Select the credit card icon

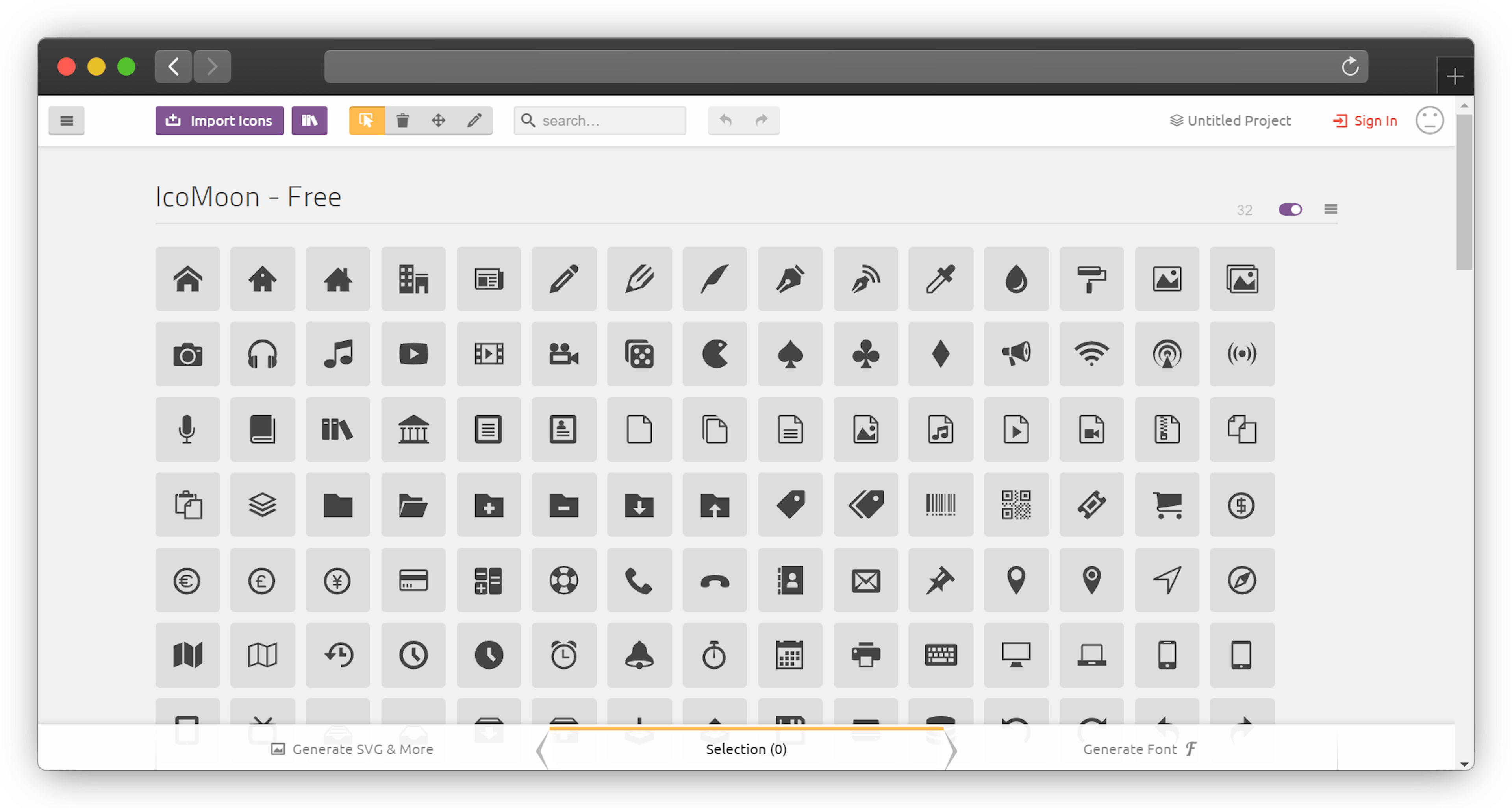413,581
